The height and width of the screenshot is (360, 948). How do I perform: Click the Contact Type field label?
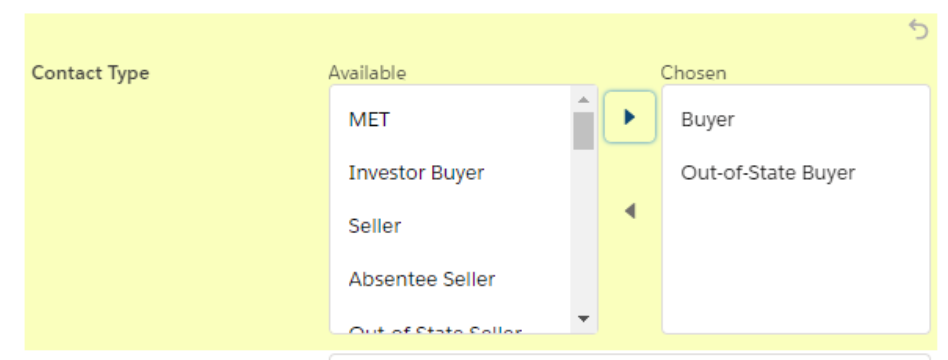[x=90, y=73]
